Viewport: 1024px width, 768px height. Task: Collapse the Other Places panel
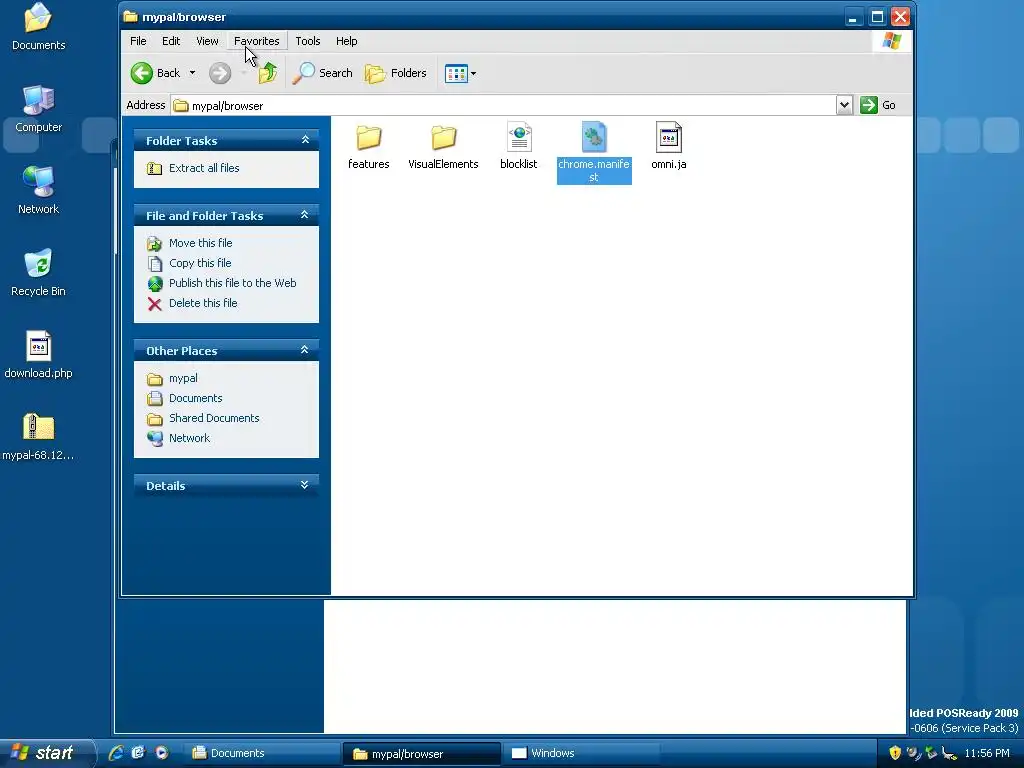coord(304,350)
